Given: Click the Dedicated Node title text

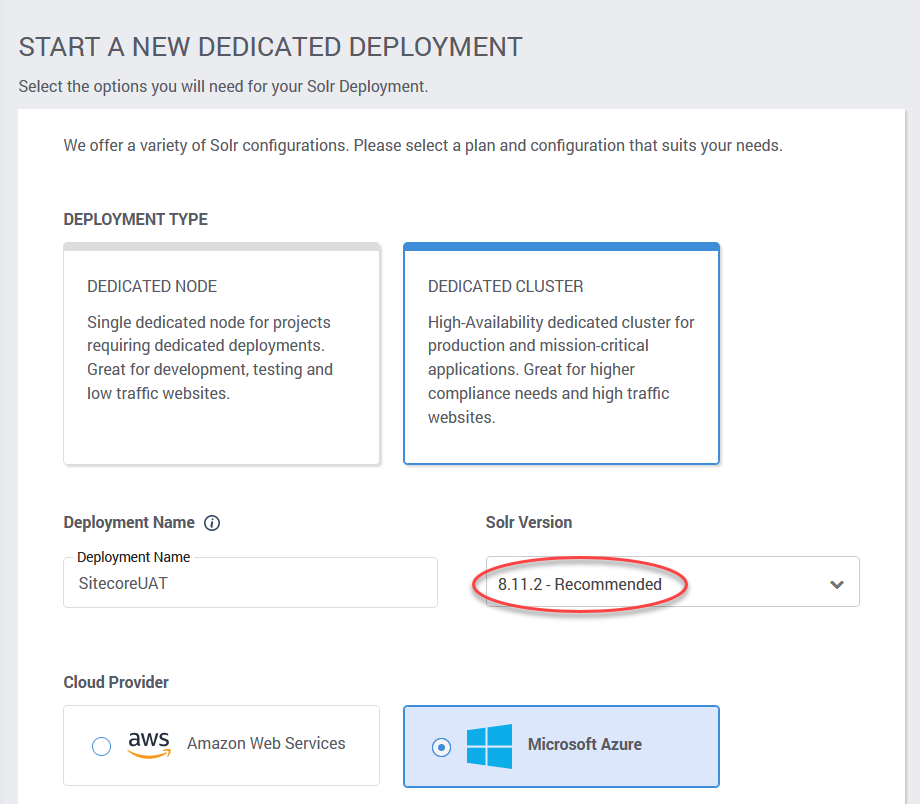Looking at the screenshot, I should [152, 286].
